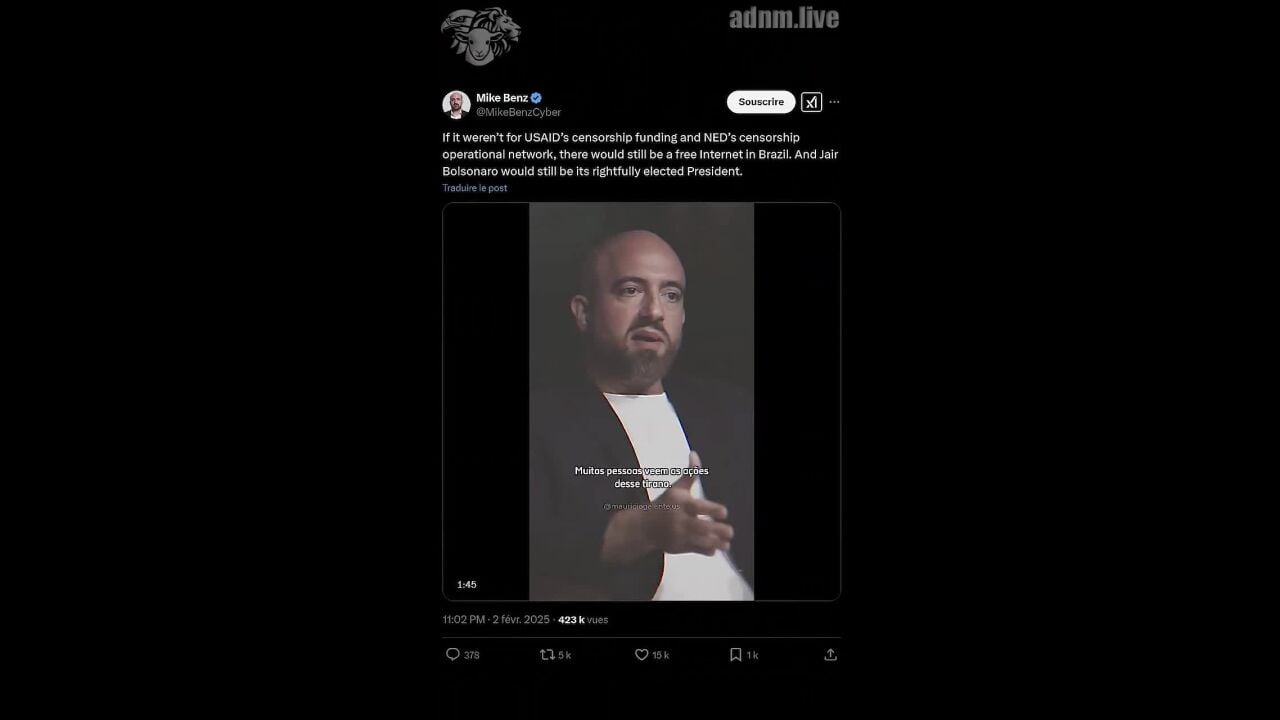The image size is (1280, 720).
Task: Click the 1:45 video duration label
Action: pos(467,585)
